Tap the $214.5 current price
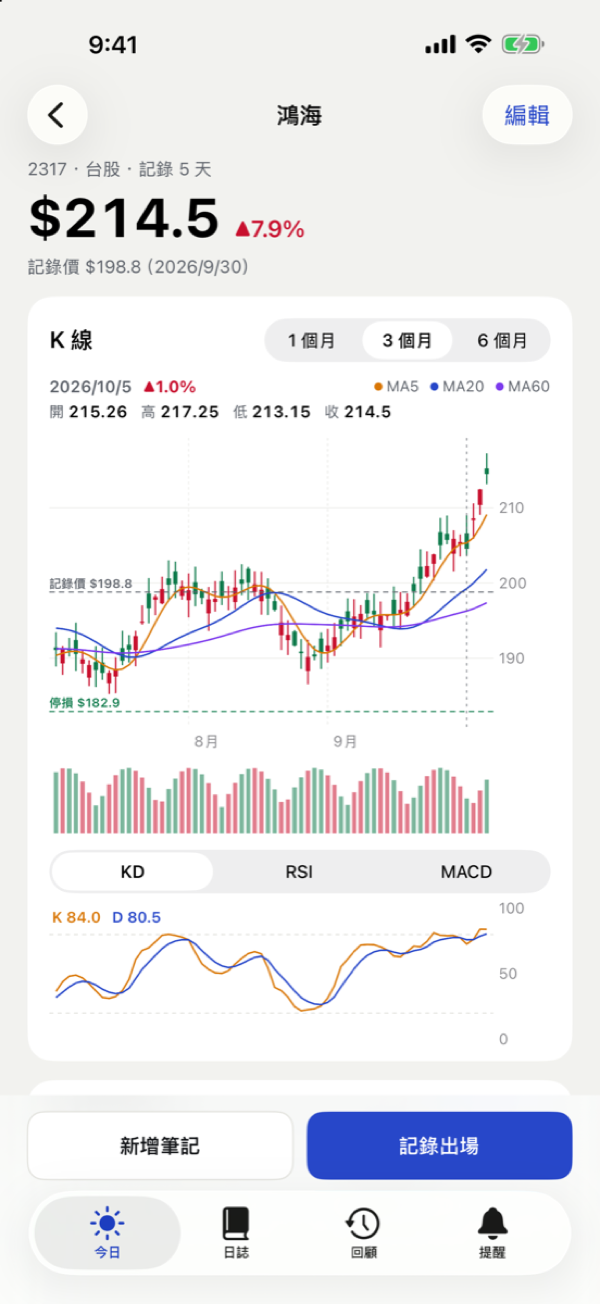The height and width of the screenshot is (1304, 600). [123, 219]
